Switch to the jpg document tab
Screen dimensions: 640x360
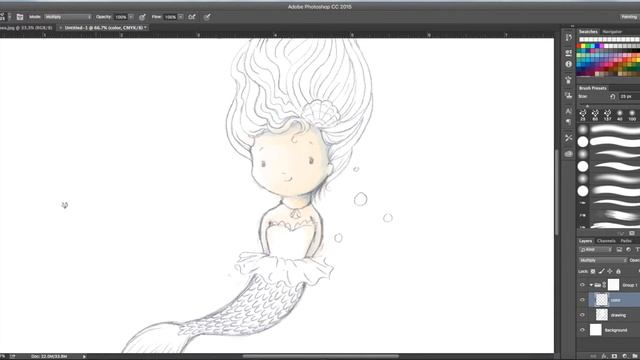coord(26,28)
